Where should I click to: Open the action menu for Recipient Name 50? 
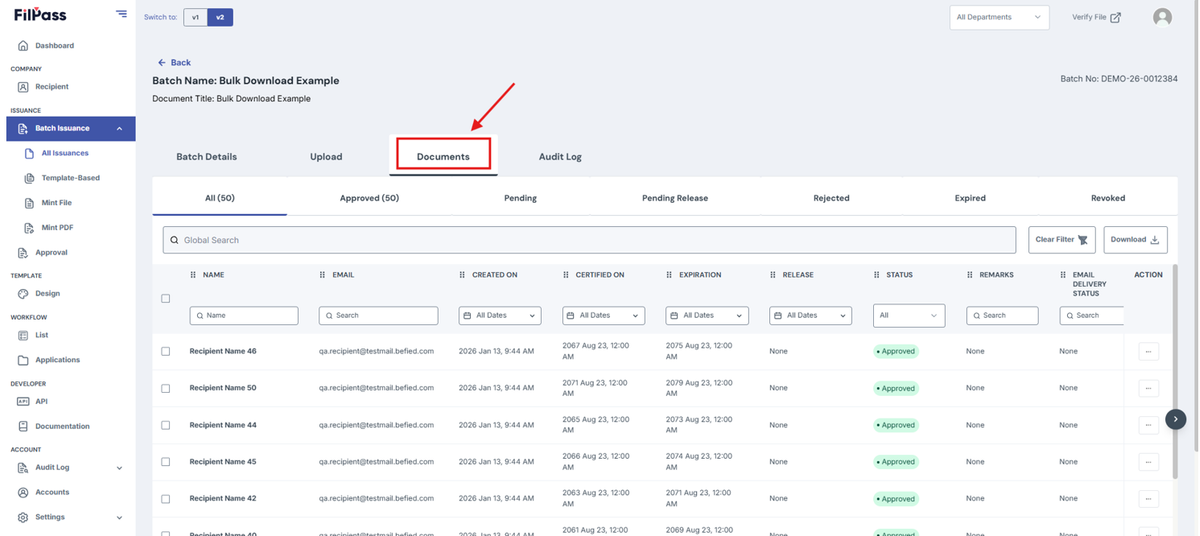click(x=1148, y=388)
